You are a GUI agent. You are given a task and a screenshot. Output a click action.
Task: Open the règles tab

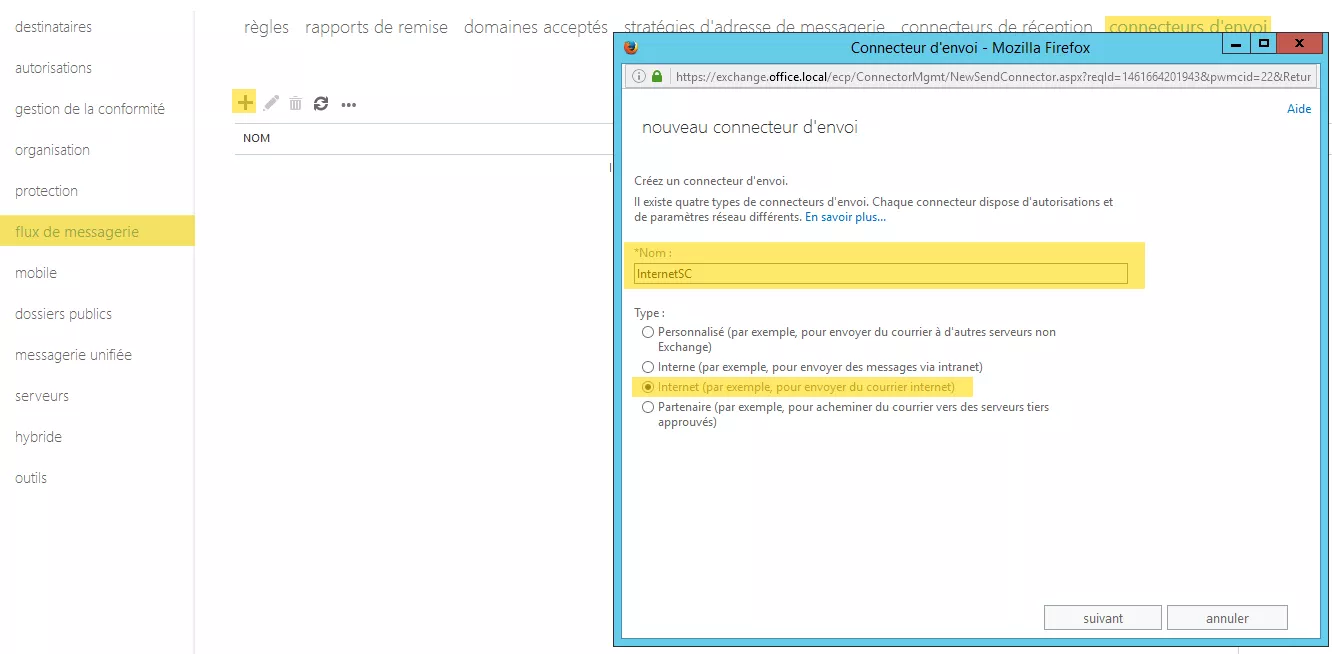[266, 27]
